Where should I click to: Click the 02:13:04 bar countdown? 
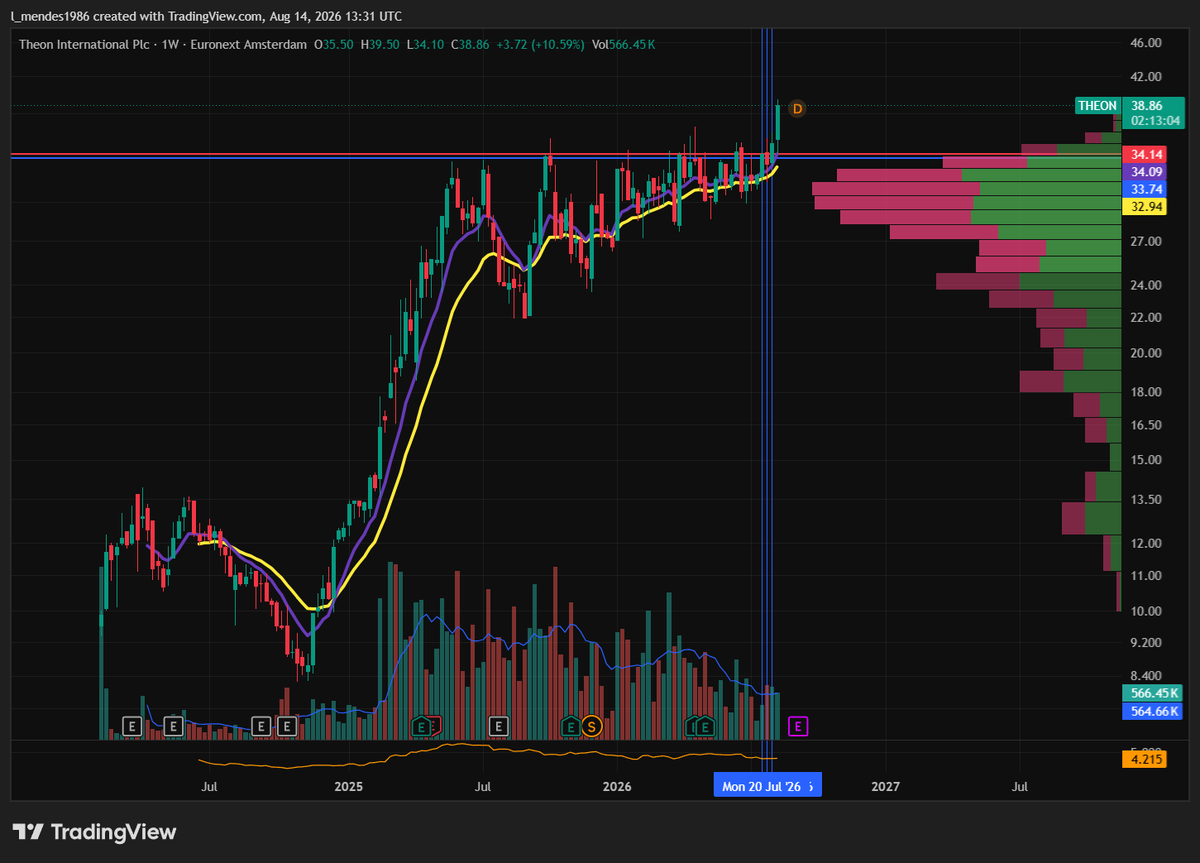coord(1153,119)
